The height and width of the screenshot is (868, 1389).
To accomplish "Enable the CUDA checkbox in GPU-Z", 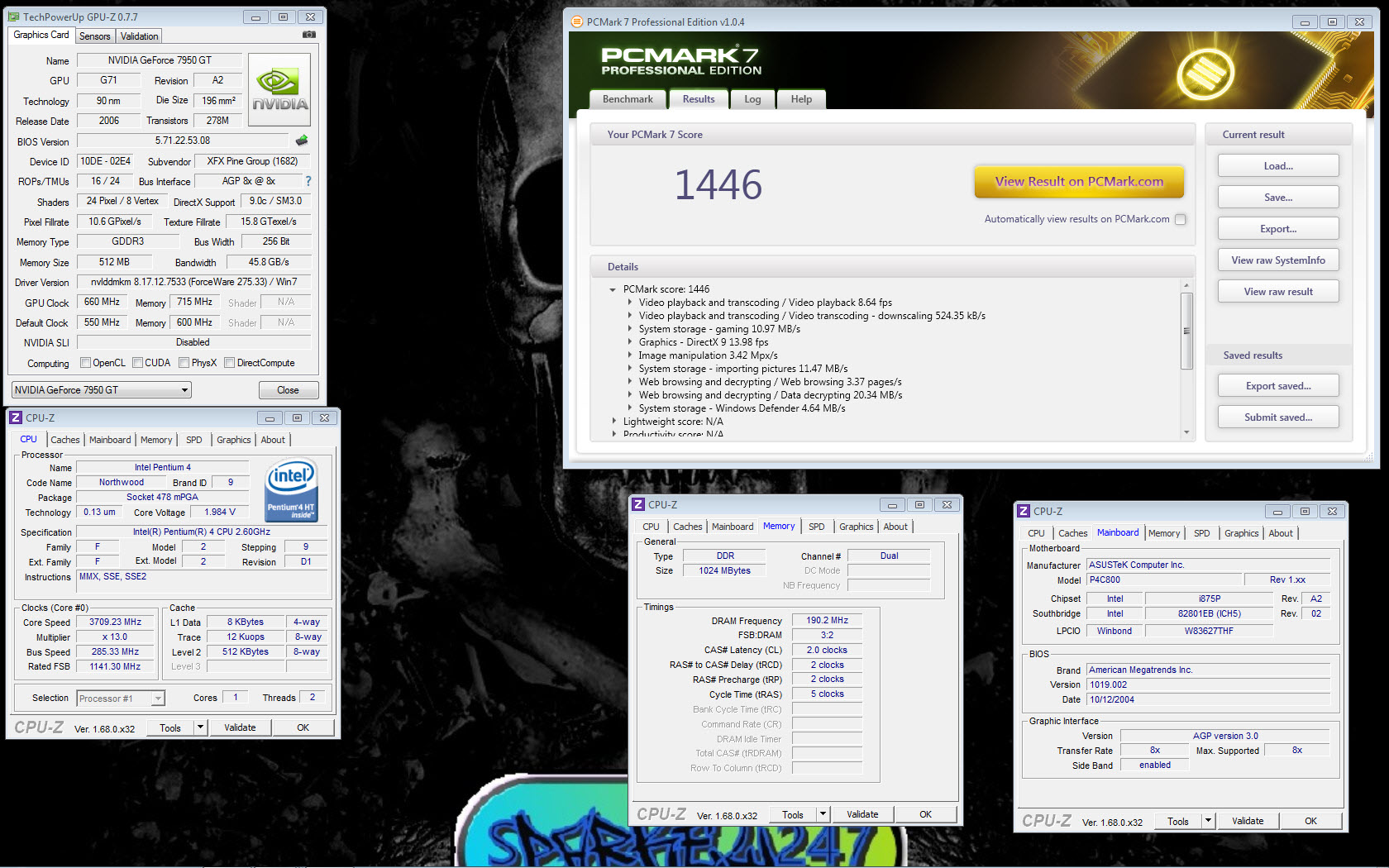I will [x=138, y=362].
